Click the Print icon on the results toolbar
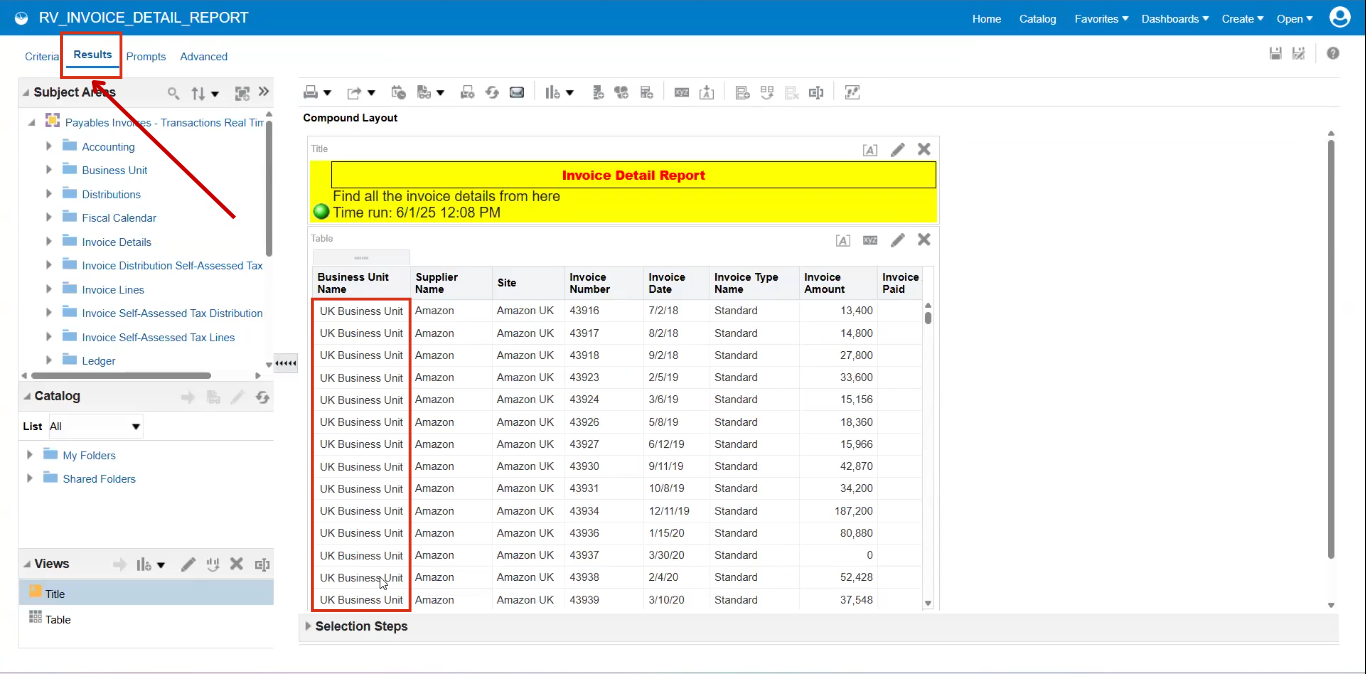 [x=311, y=91]
